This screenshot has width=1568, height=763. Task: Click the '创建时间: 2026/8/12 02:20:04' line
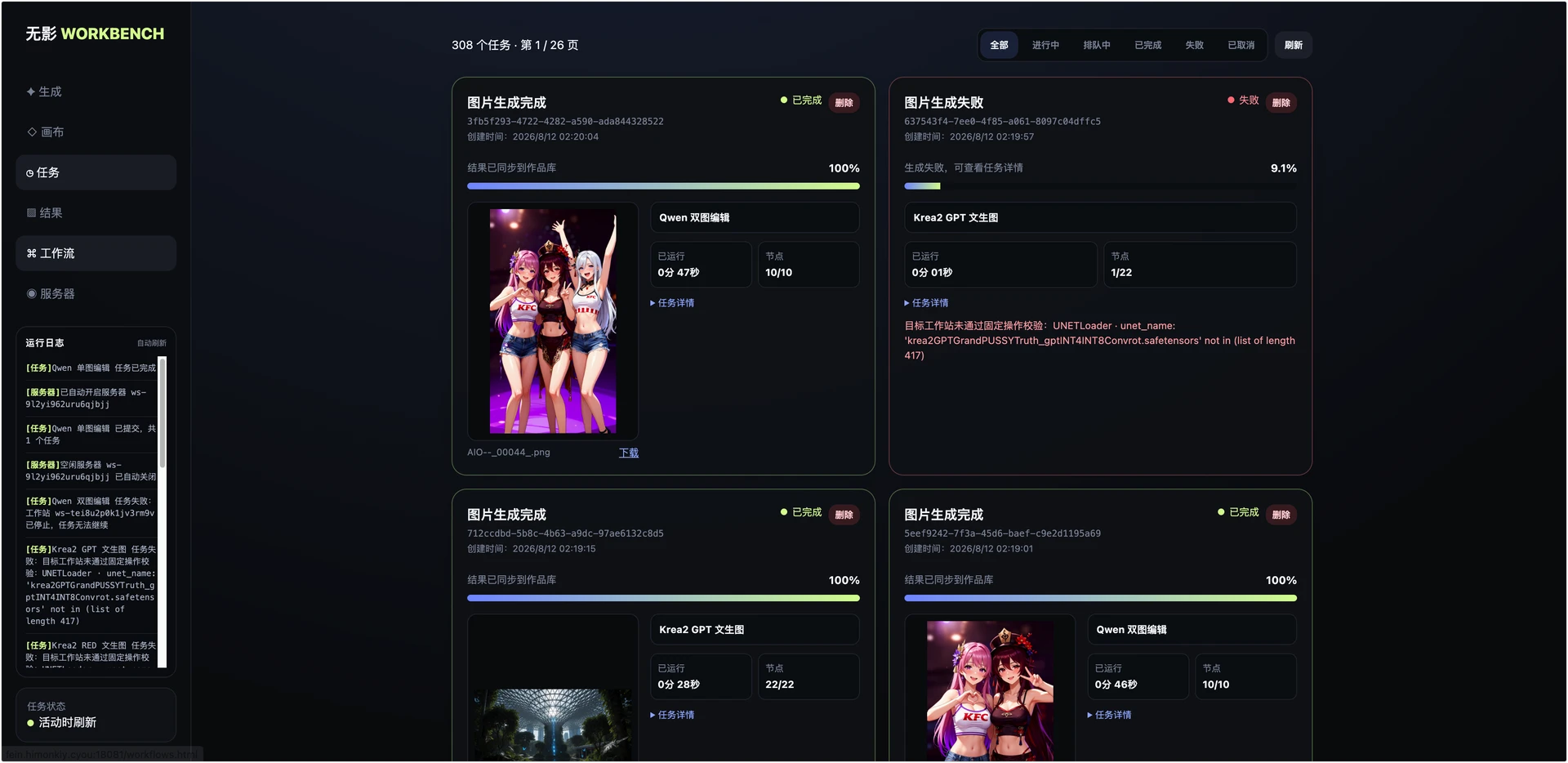tap(532, 137)
